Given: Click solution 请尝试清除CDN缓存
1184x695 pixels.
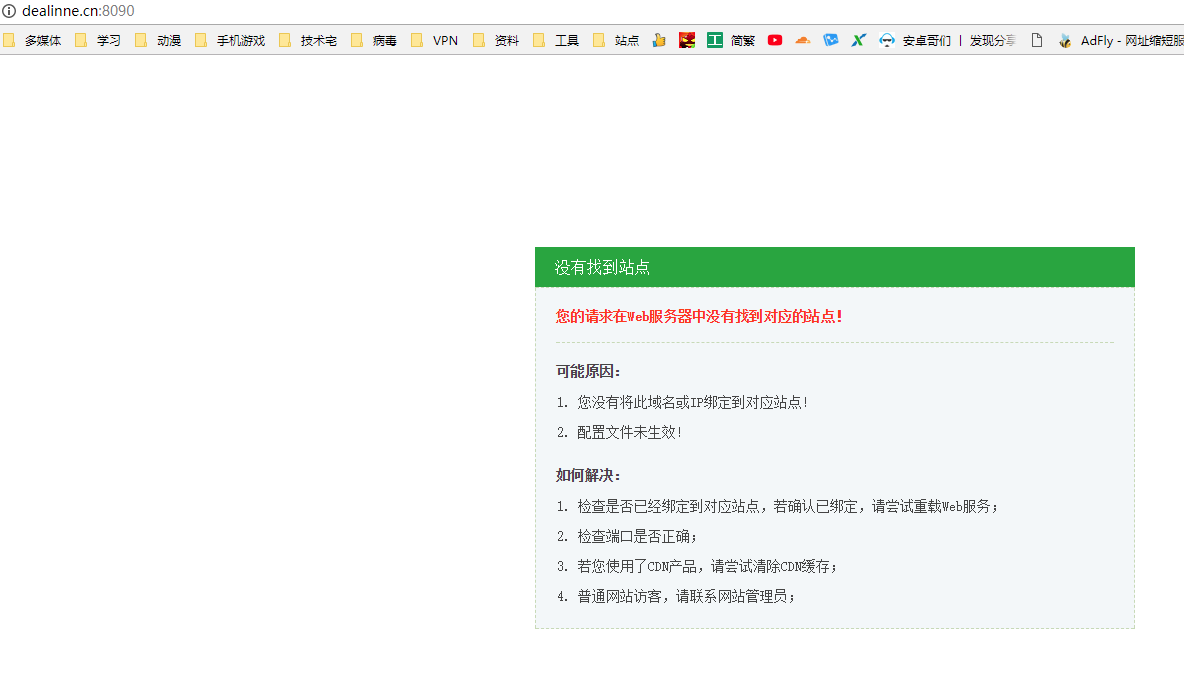Looking at the screenshot, I should coord(708,567).
